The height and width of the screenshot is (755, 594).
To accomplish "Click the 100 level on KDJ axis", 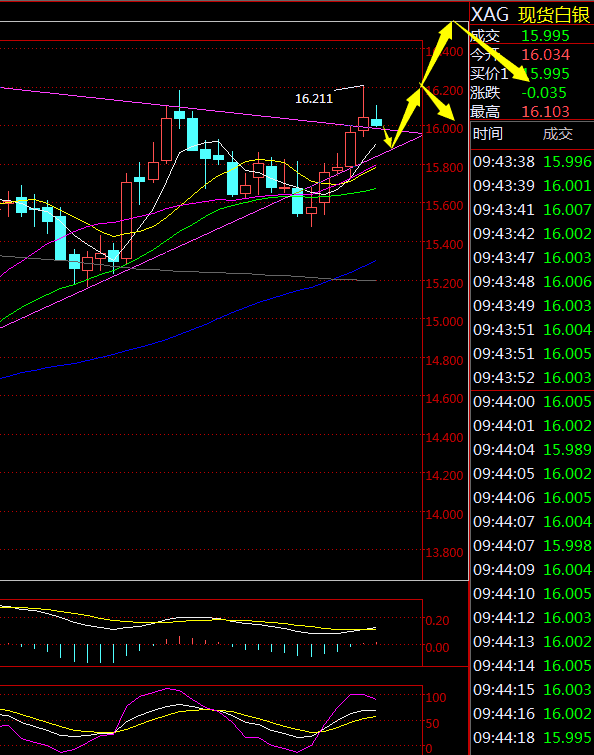I will 436,698.
